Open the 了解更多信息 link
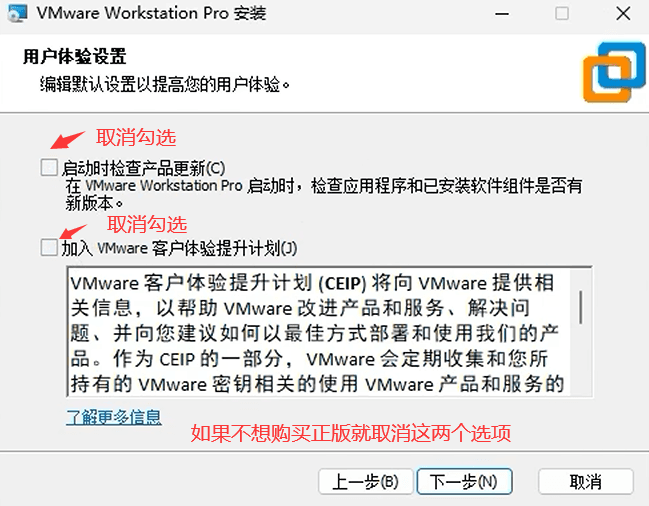This screenshot has width=649, height=506. (114, 417)
